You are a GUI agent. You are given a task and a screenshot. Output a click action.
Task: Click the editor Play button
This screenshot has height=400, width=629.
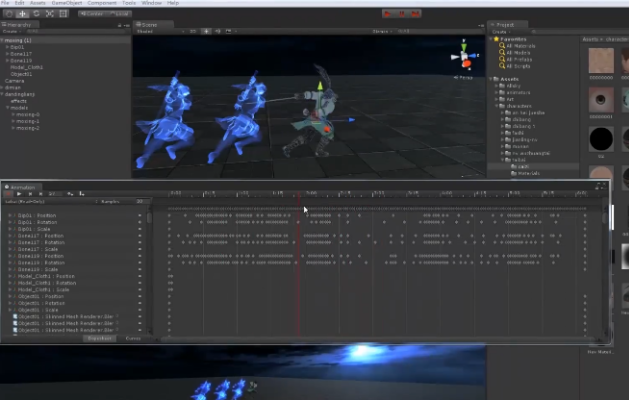pos(388,14)
